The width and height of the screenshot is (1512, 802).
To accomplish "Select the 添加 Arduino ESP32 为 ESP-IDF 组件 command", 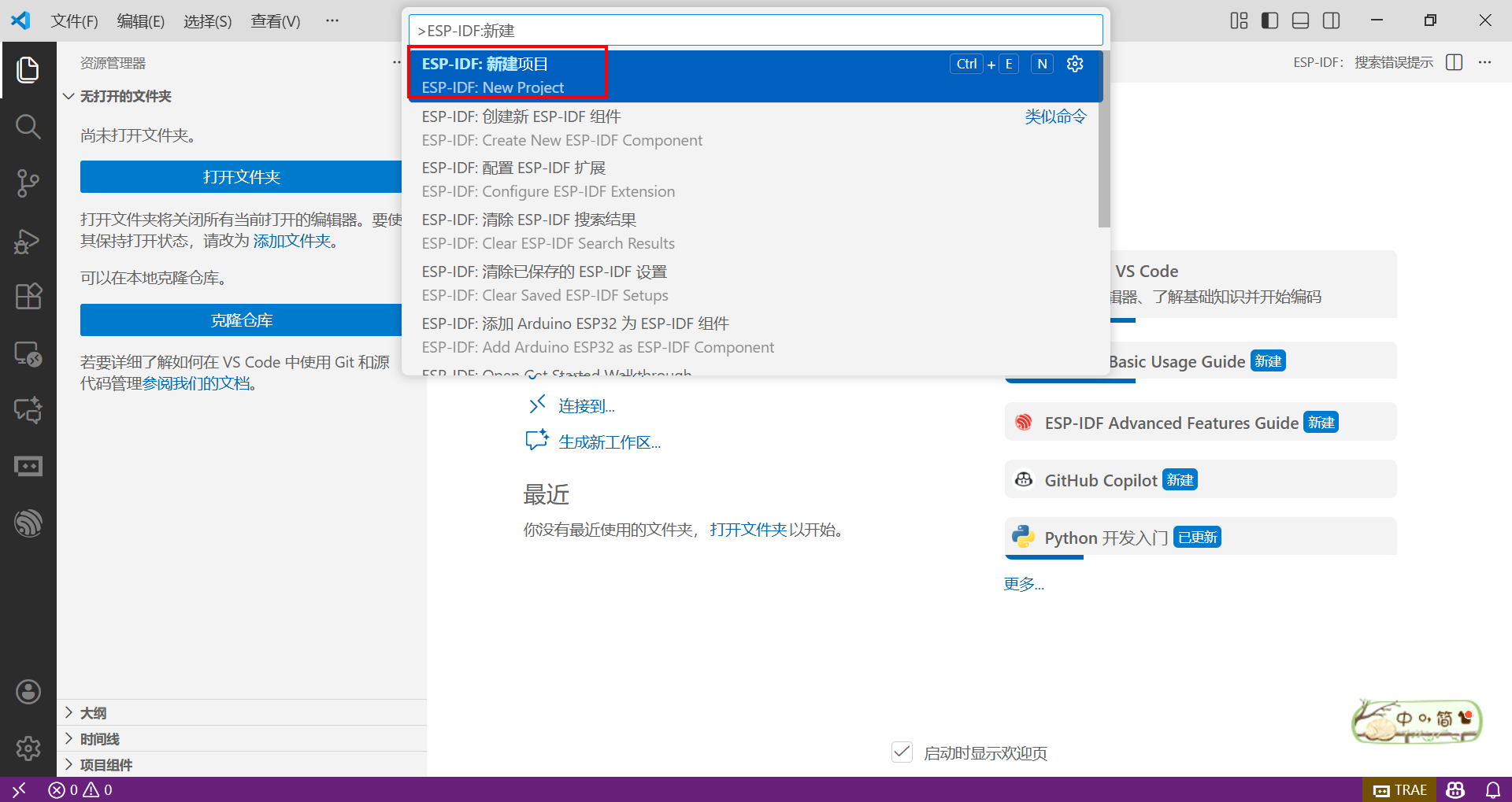I will [x=753, y=335].
